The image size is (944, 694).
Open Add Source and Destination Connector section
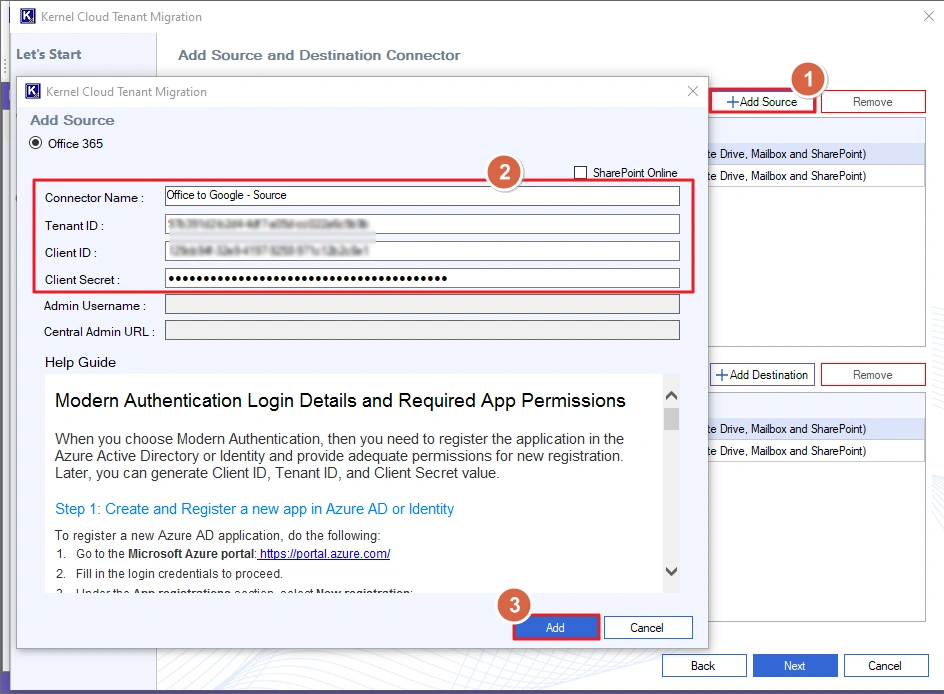(318, 55)
